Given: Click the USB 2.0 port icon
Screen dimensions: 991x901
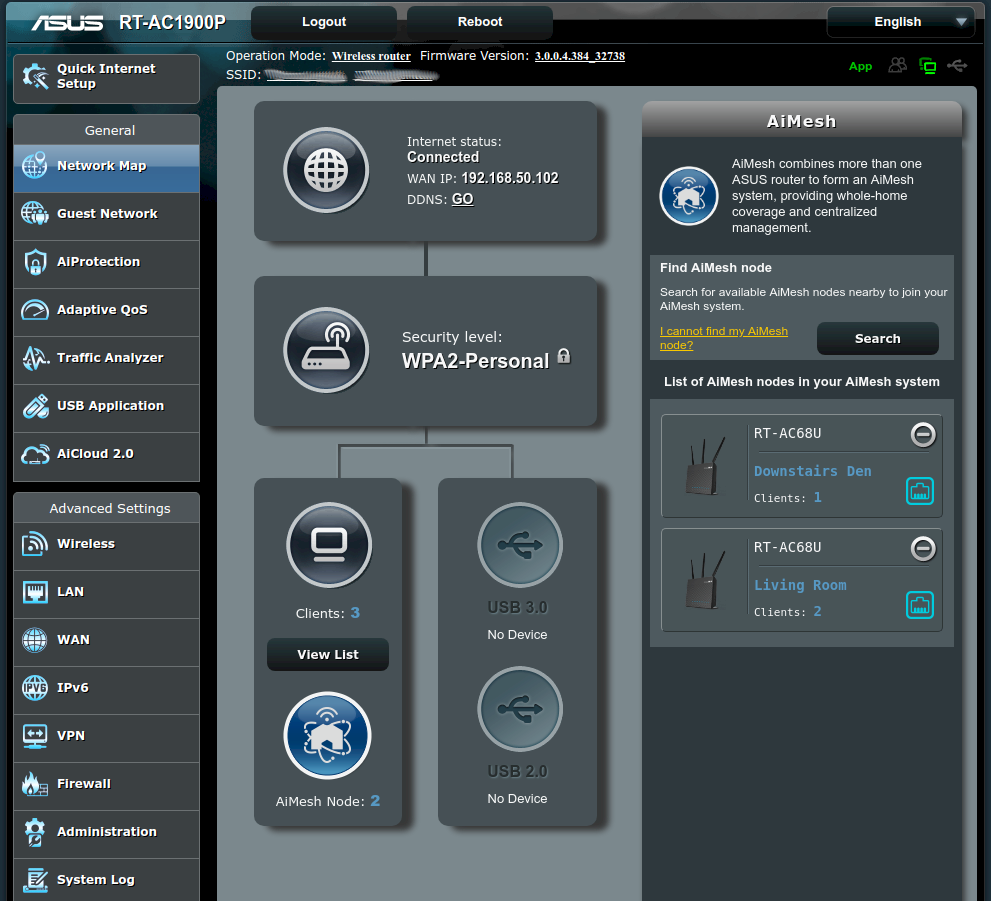Looking at the screenshot, I should click(520, 709).
